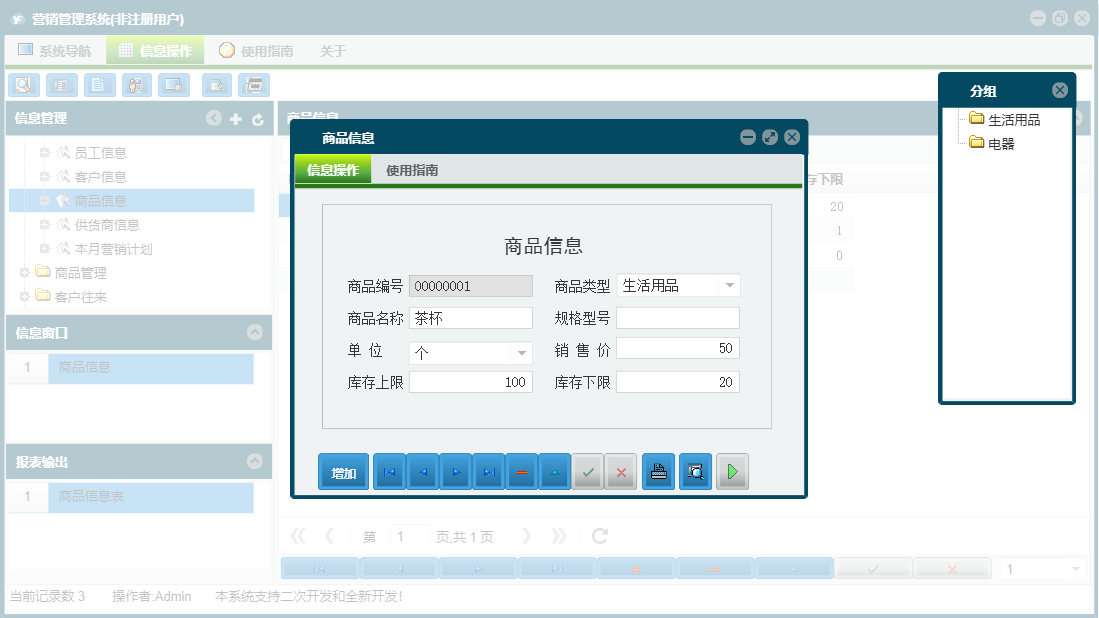Open the 商品类型 dropdown showing 生活用品
The height and width of the screenshot is (618, 1099).
coord(731,285)
